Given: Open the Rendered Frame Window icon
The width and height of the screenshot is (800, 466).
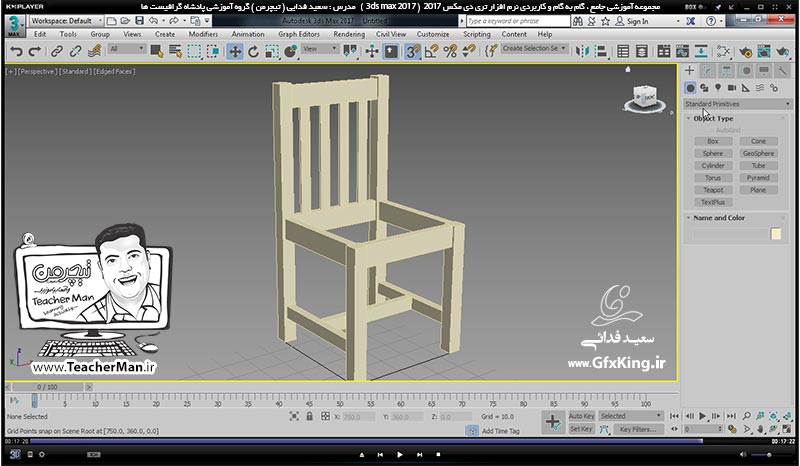Looking at the screenshot, I should [764, 51].
